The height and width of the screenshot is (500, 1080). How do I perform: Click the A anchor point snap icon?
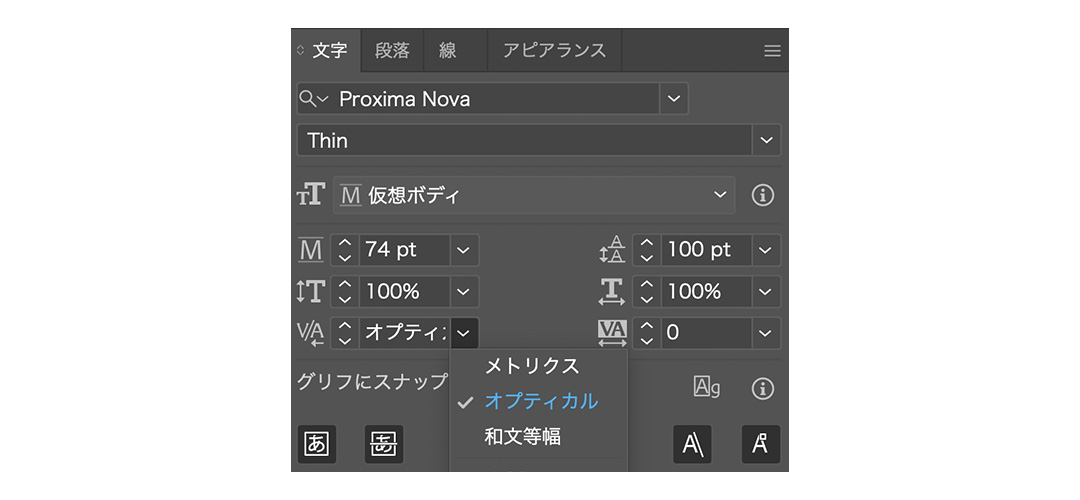pyautogui.click(x=760, y=444)
